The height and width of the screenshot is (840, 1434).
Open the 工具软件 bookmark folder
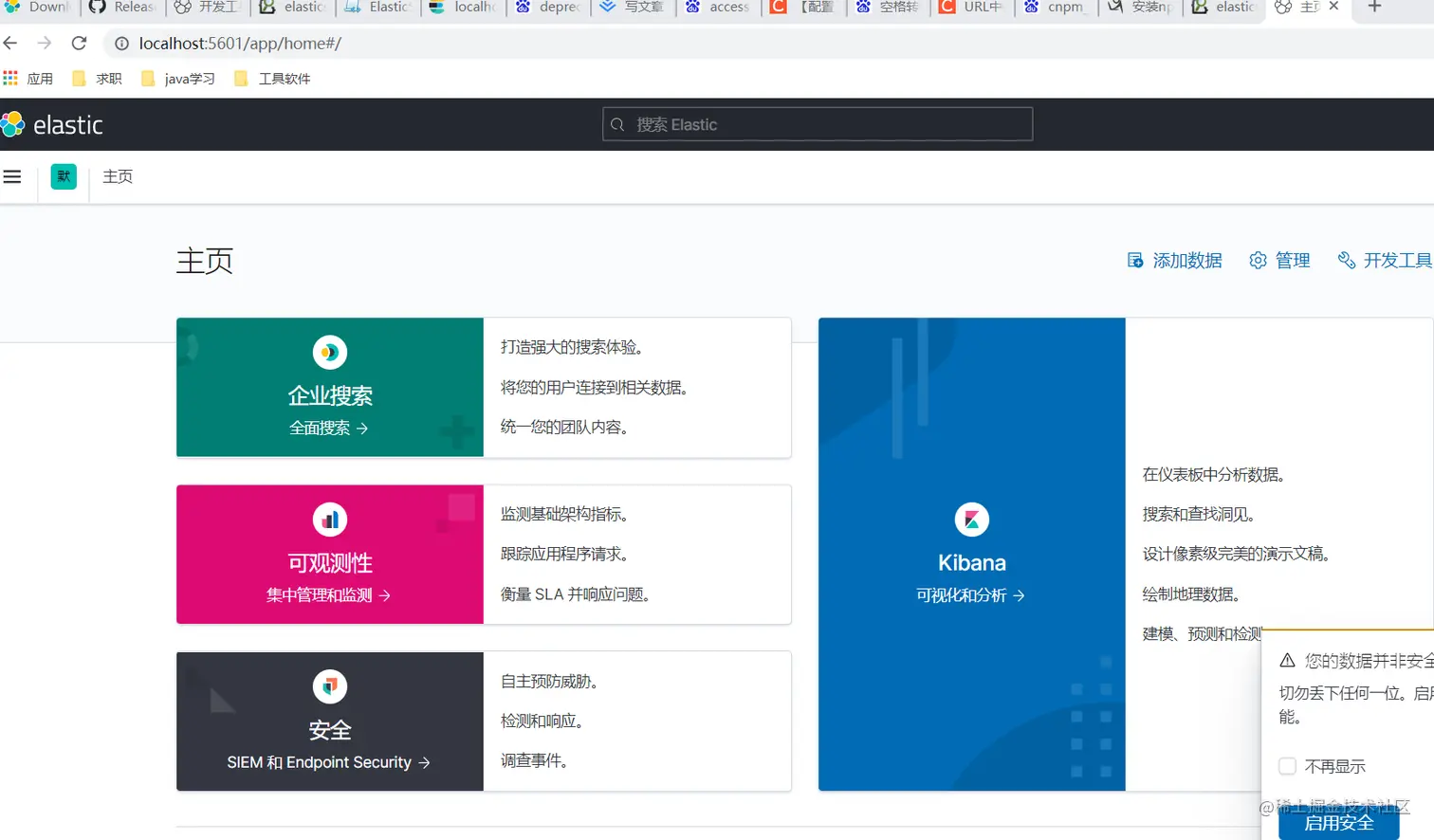273,79
